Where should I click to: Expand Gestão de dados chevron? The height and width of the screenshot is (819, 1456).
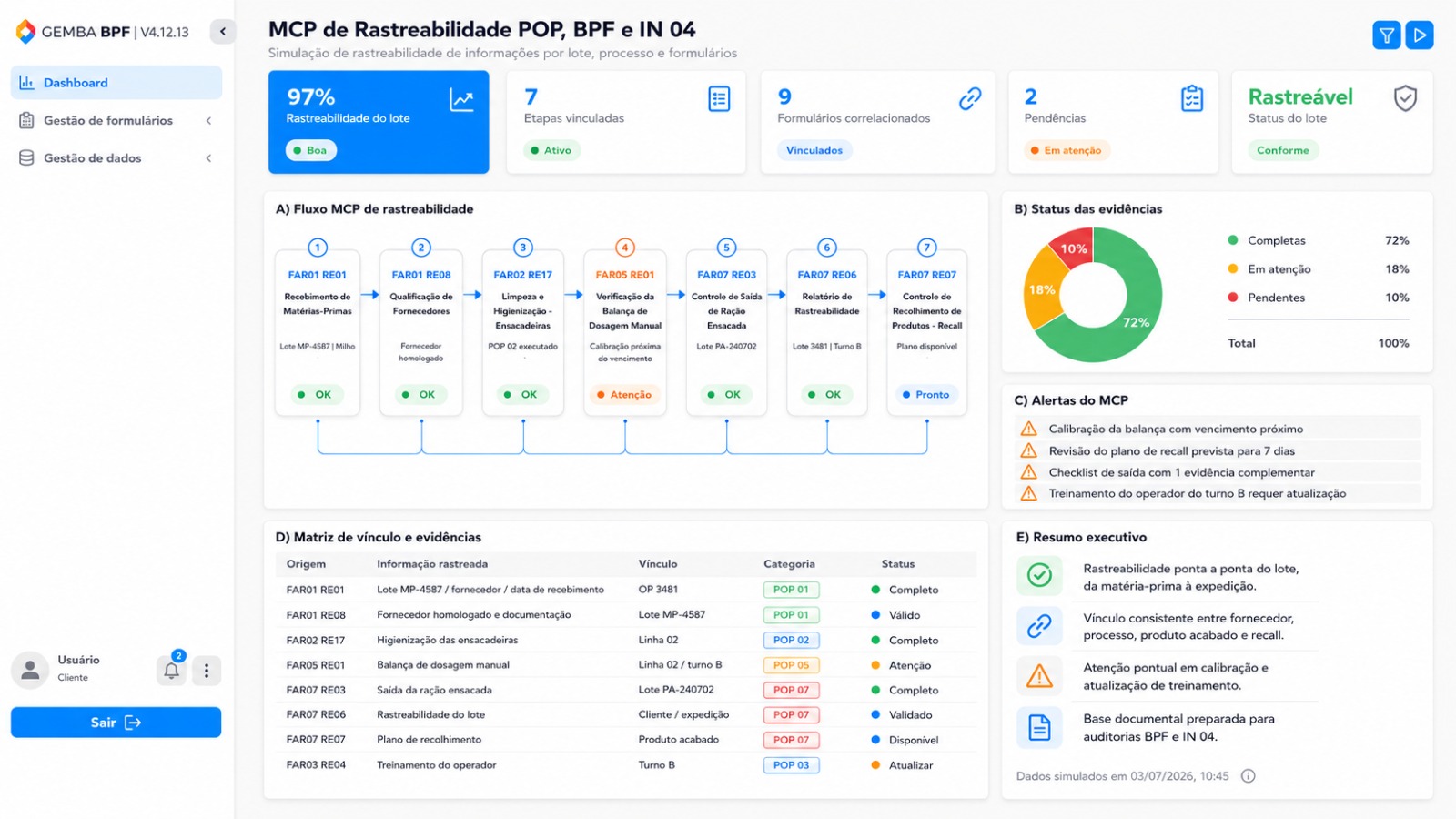(x=208, y=158)
